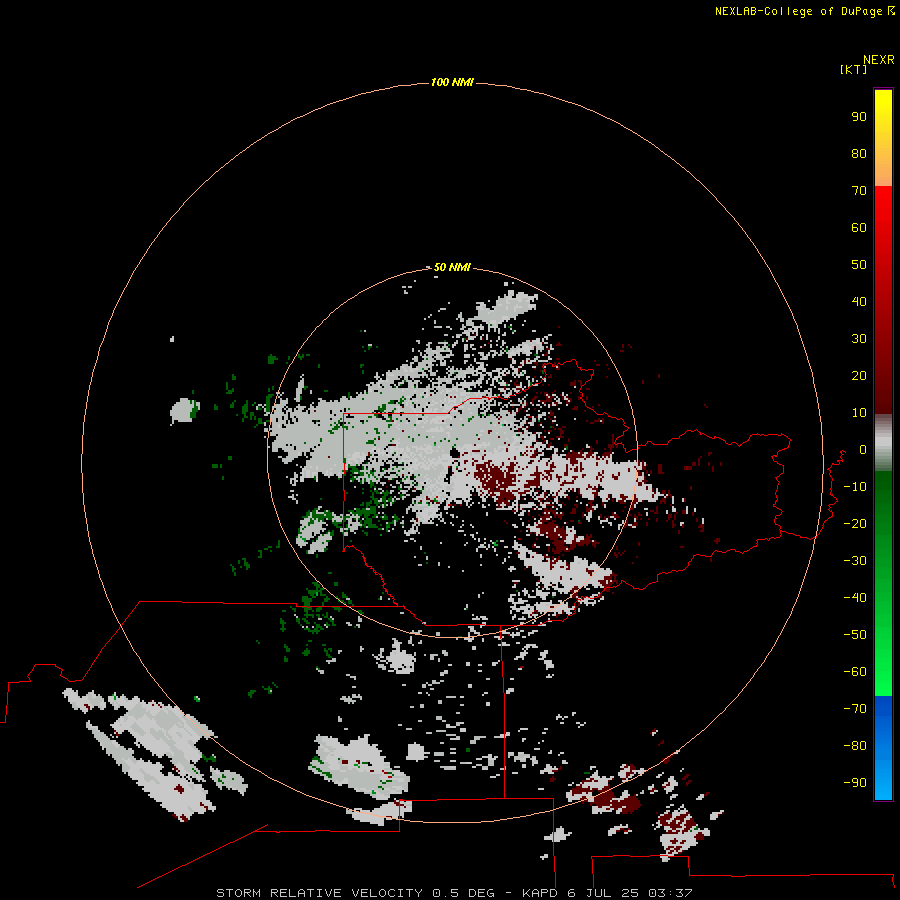The image size is (900, 900).
Task: Click the -80 value on velocity scale
Action: (855, 746)
